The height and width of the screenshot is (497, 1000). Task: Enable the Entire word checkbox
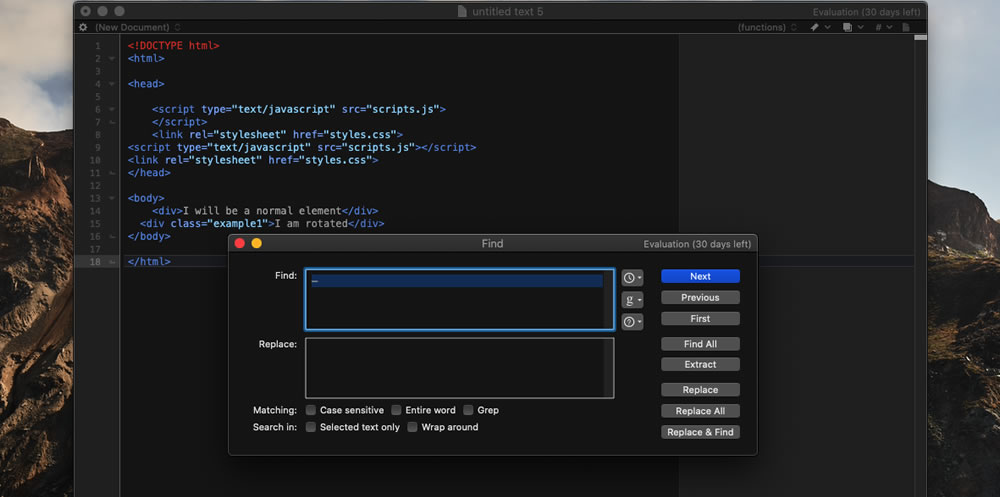point(396,410)
